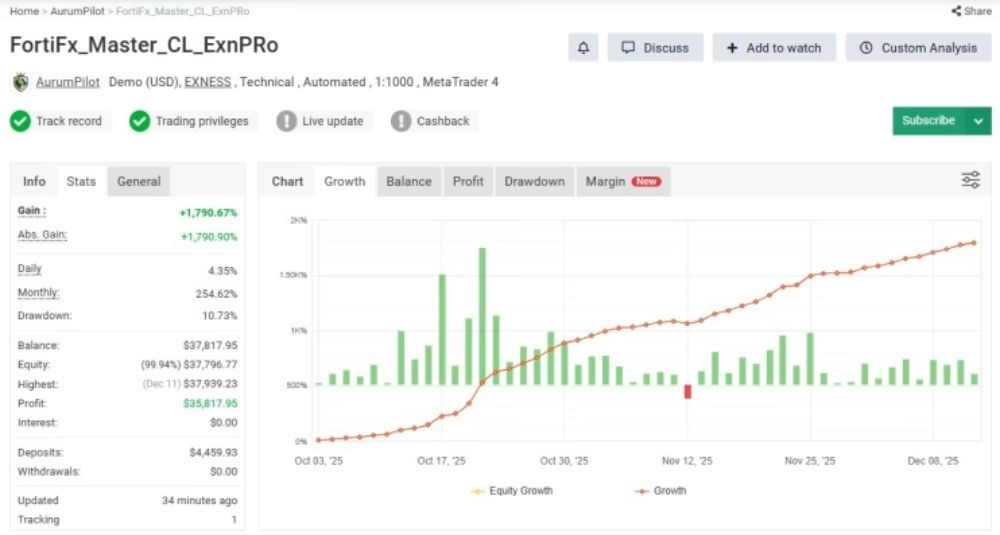Expand the Subscribe dropdown arrow

tap(978, 121)
